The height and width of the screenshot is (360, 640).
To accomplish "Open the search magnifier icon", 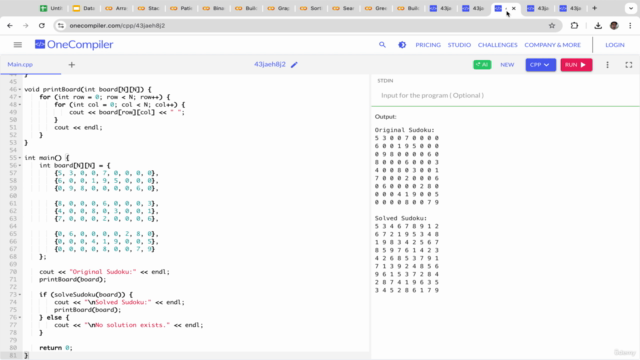I will click(382, 44).
